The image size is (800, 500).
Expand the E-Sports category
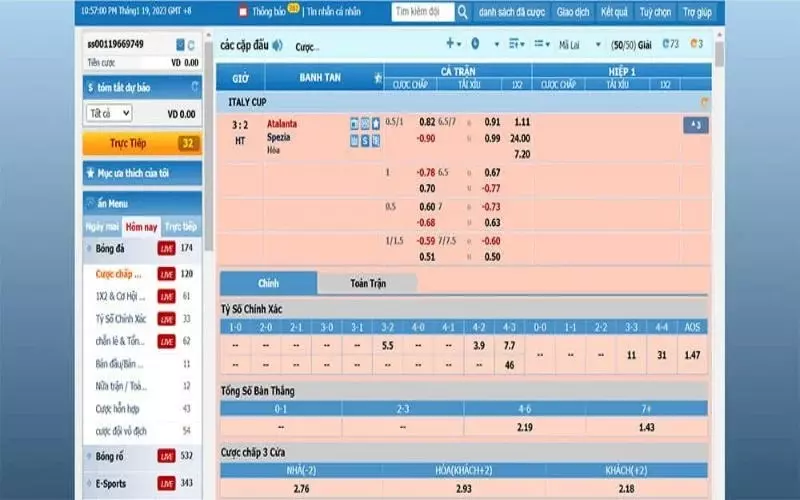click(x=89, y=483)
